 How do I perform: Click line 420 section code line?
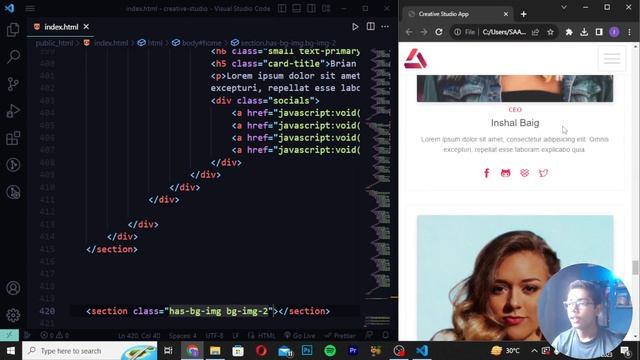tap(208, 311)
